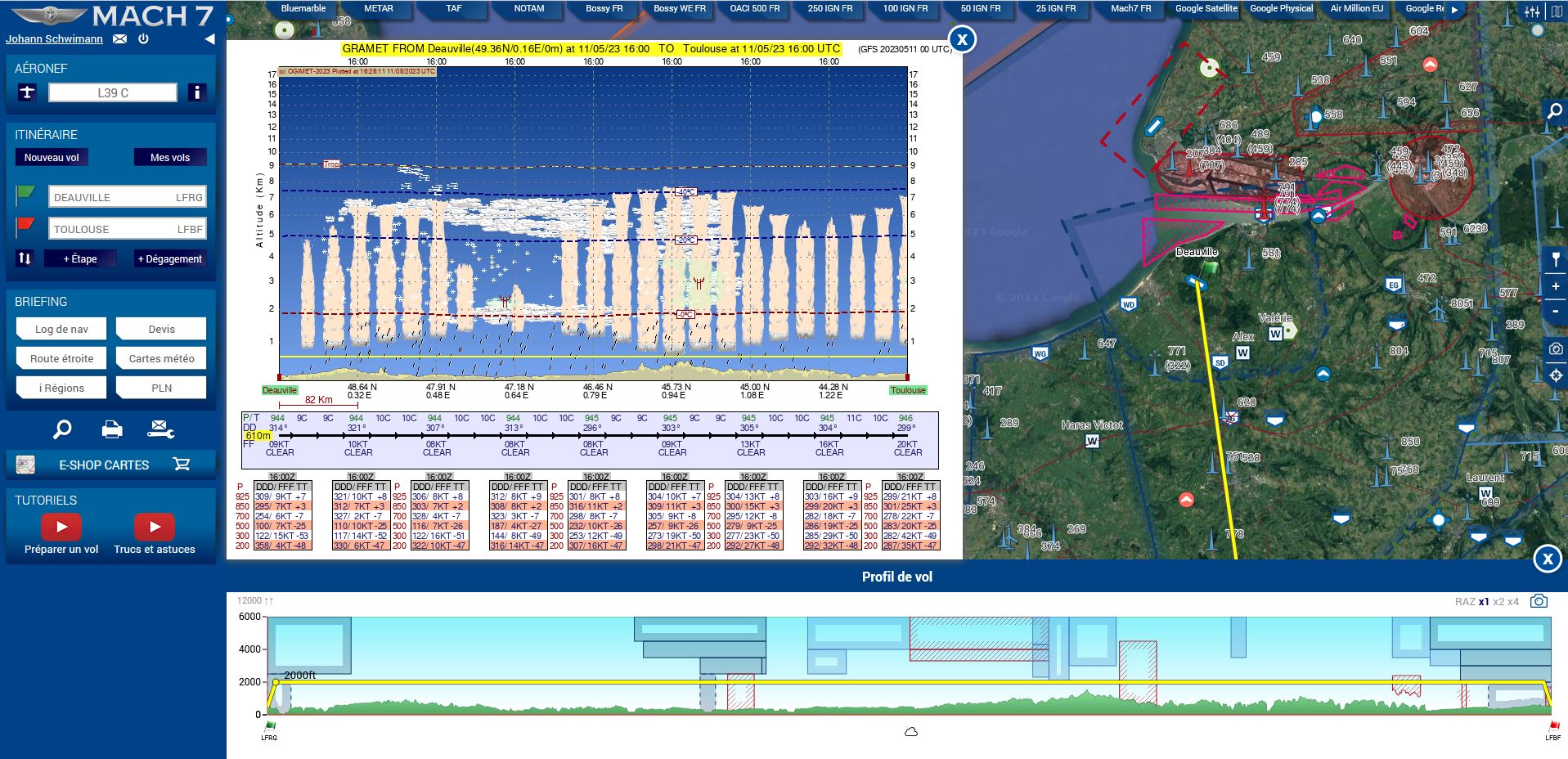This screenshot has height=759, width=1568.
Task: Click the tools wrench icon
Action: [x=161, y=429]
